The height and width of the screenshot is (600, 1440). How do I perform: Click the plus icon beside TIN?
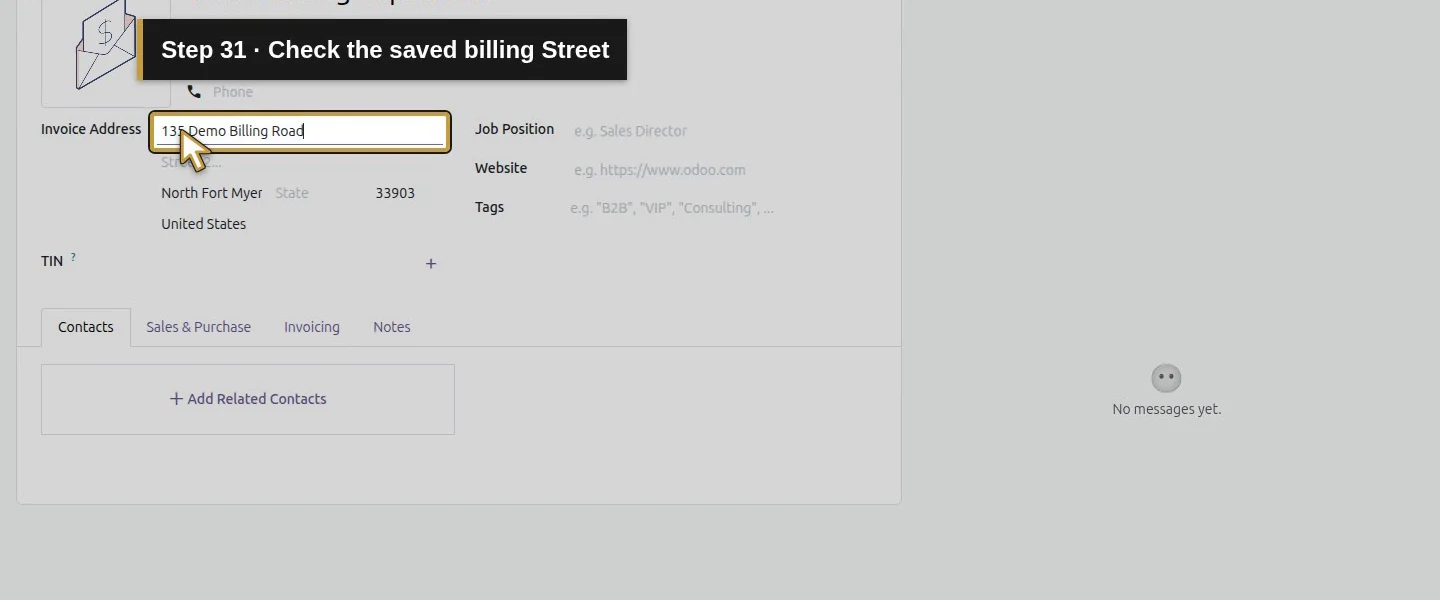431,264
